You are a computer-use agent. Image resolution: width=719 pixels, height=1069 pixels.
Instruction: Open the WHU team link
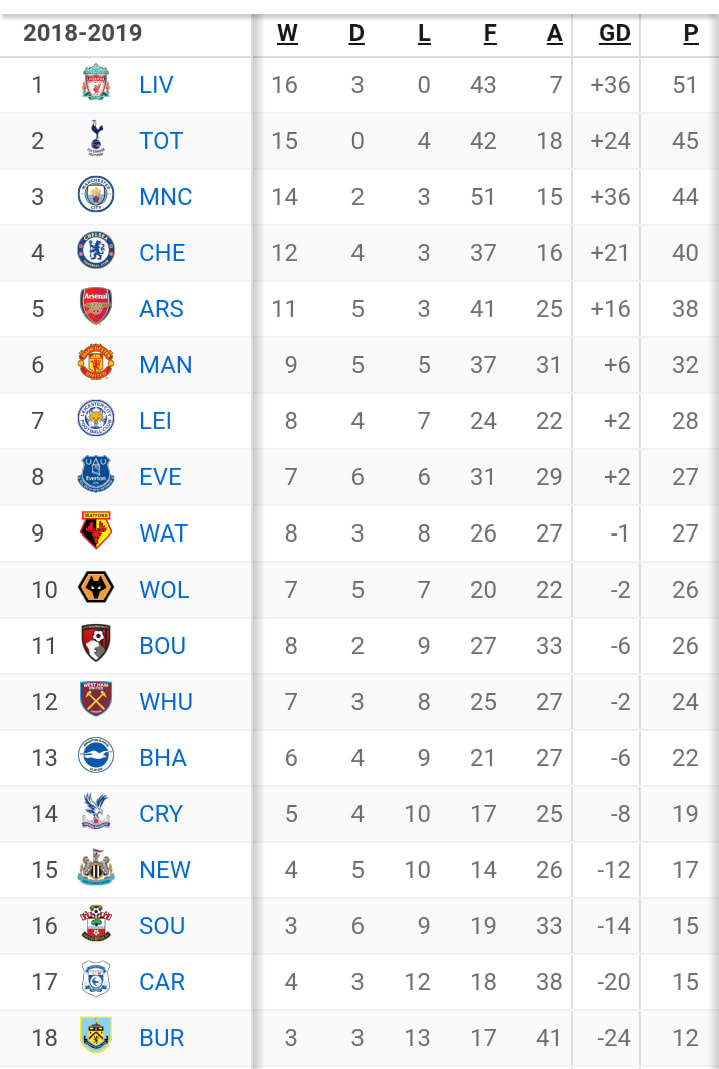pos(166,701)
